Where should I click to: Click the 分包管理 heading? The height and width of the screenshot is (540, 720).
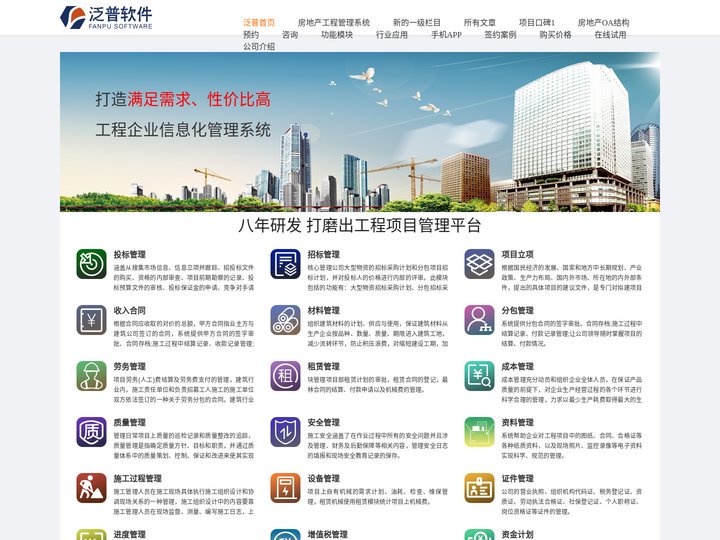point(518,310)
